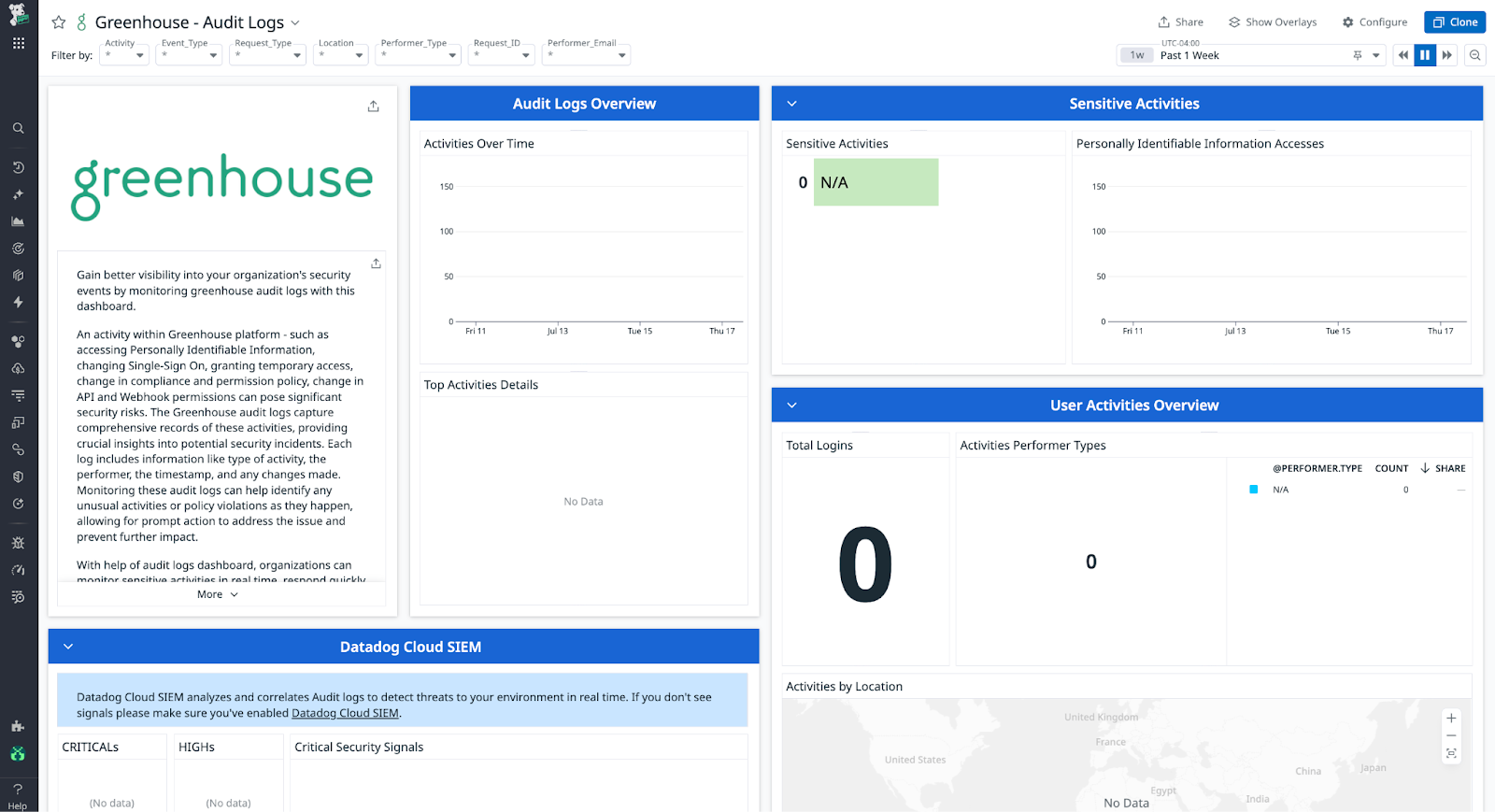1495x812 pixels.
Task: Click the Activities by Location widget title
Action: click(844, 687)
